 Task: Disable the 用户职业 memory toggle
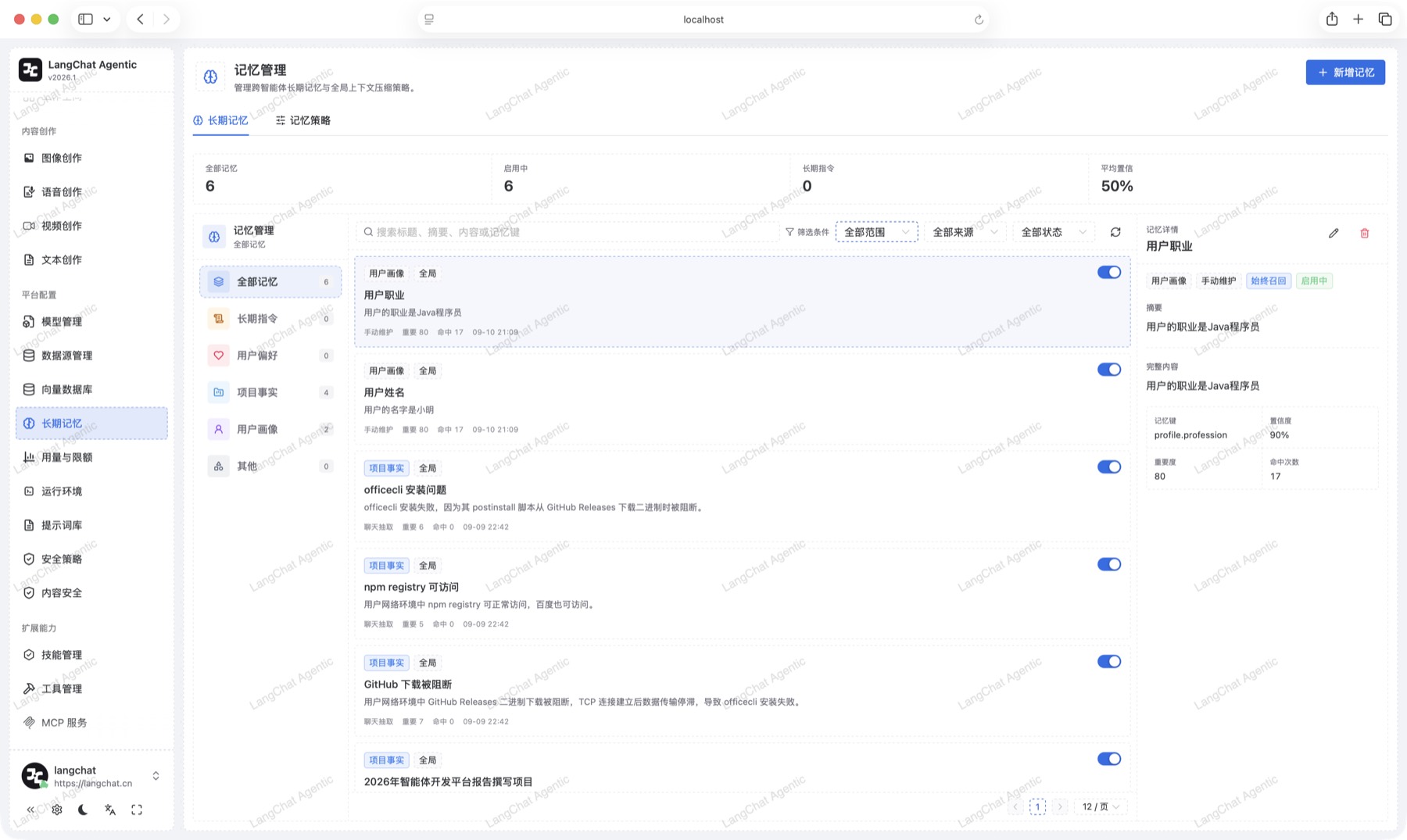[1108, 272]
